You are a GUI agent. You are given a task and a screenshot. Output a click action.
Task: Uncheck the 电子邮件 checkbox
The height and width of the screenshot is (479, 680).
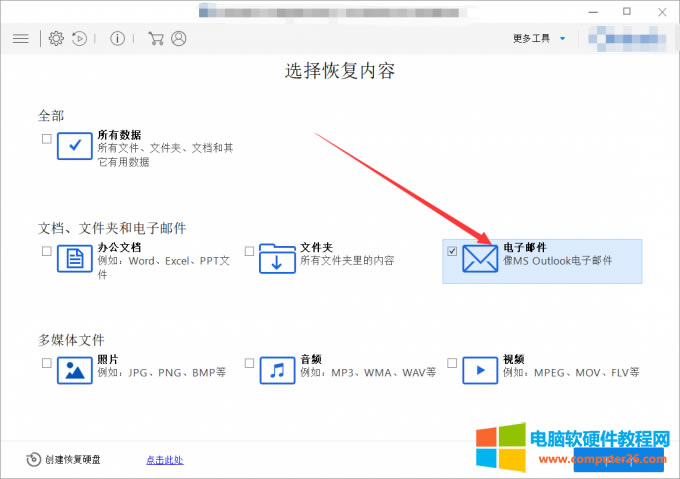point(452,250)
